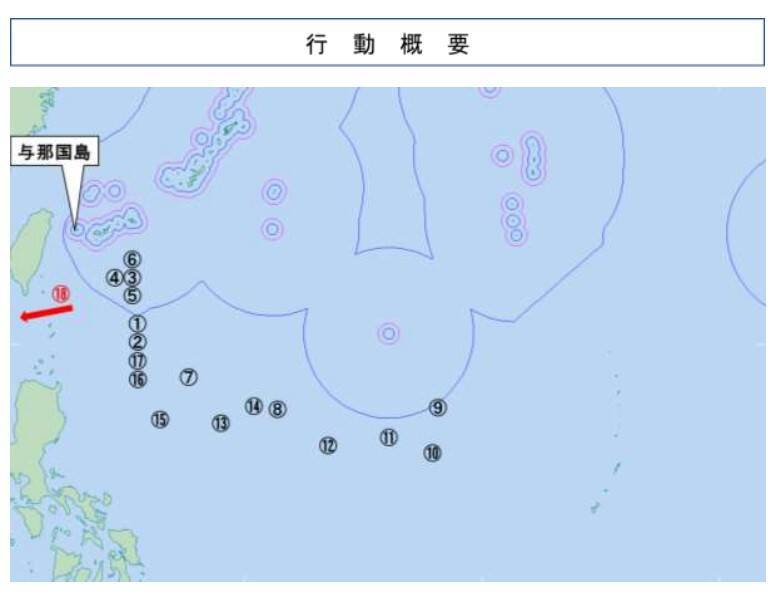773x597 pixels.
Task: Select map marker ⑧
Action: [x=277, y=409]
